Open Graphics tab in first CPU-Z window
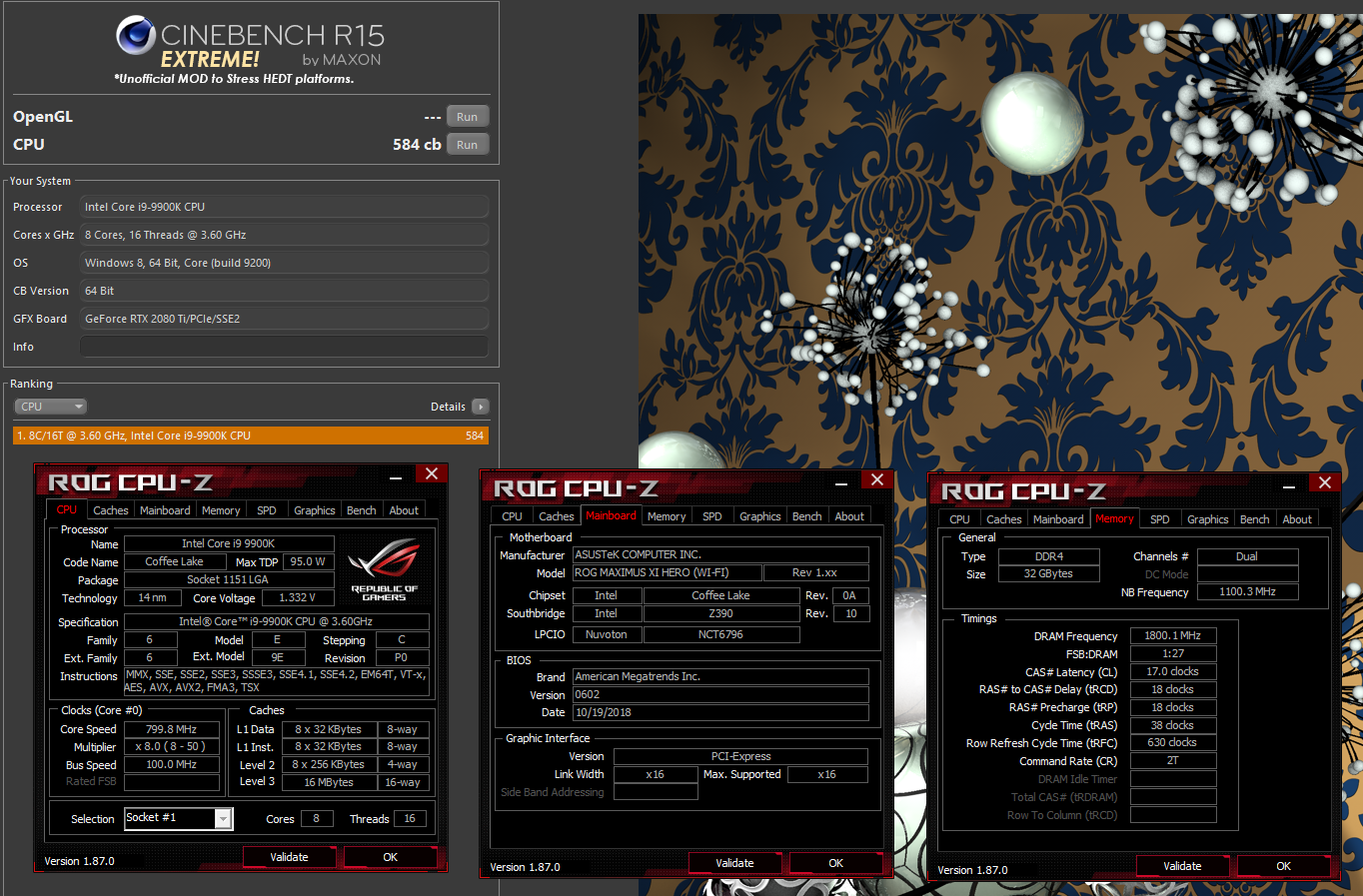The image size is (1363, 896). 315,510
